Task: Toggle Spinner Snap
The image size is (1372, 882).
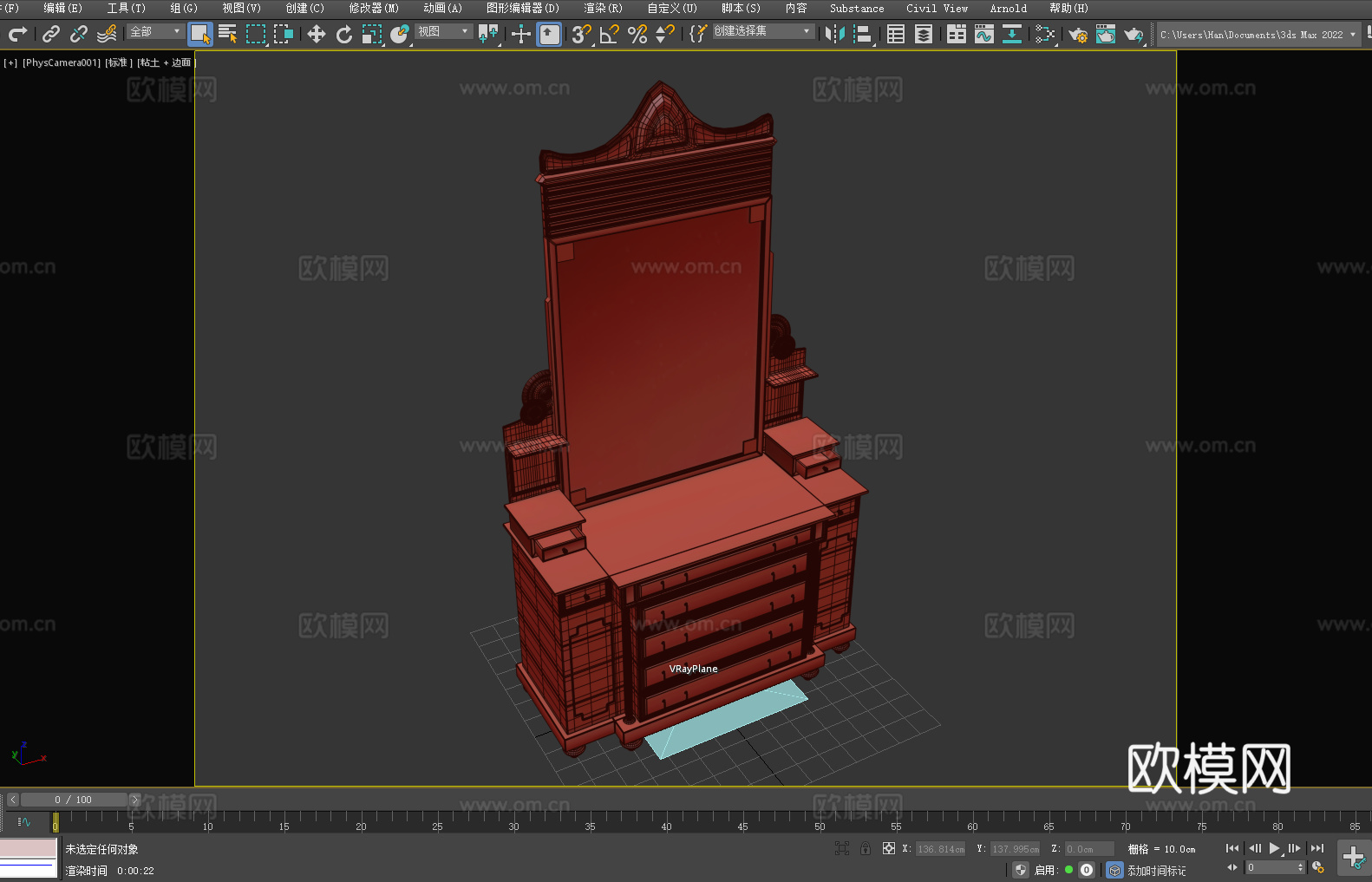Action: point(665,34)
